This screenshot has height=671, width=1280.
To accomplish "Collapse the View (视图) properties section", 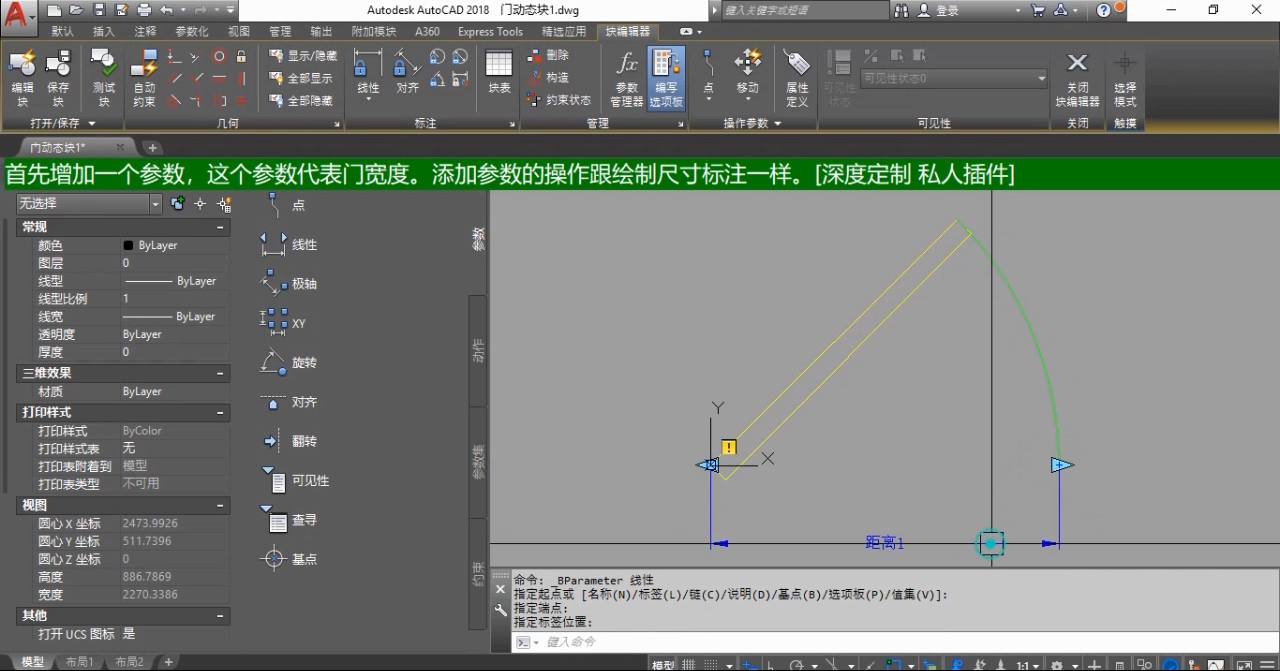I will (220, 506).
